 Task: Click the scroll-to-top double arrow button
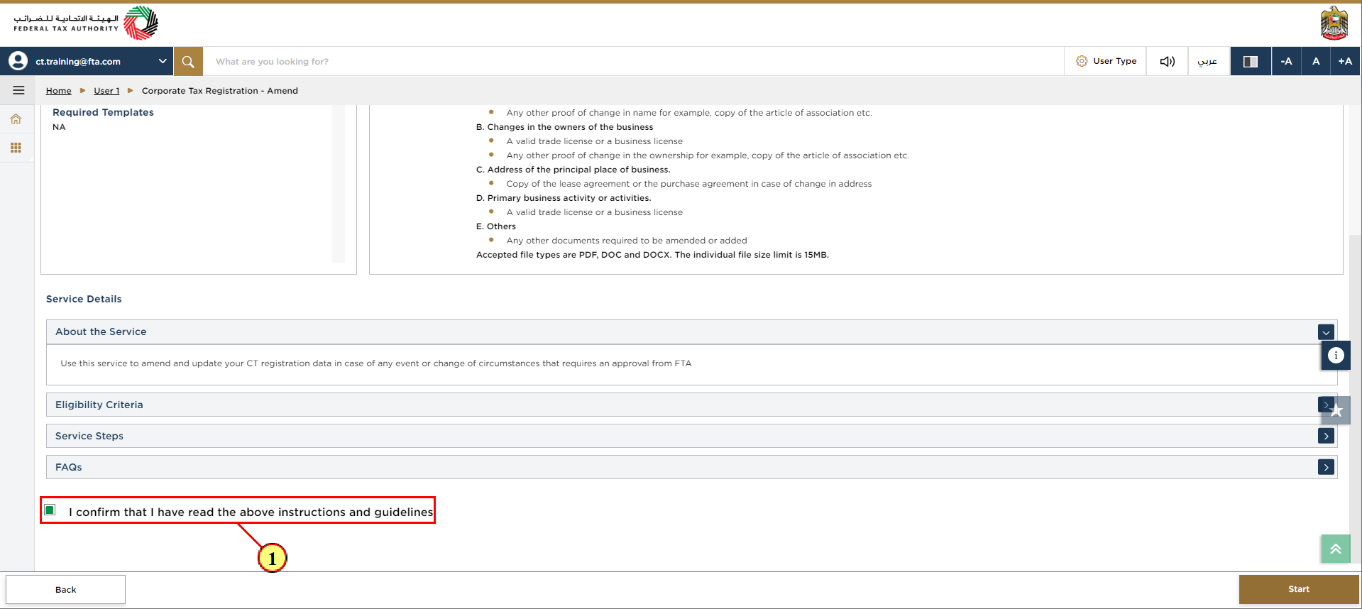point(1335,549)
